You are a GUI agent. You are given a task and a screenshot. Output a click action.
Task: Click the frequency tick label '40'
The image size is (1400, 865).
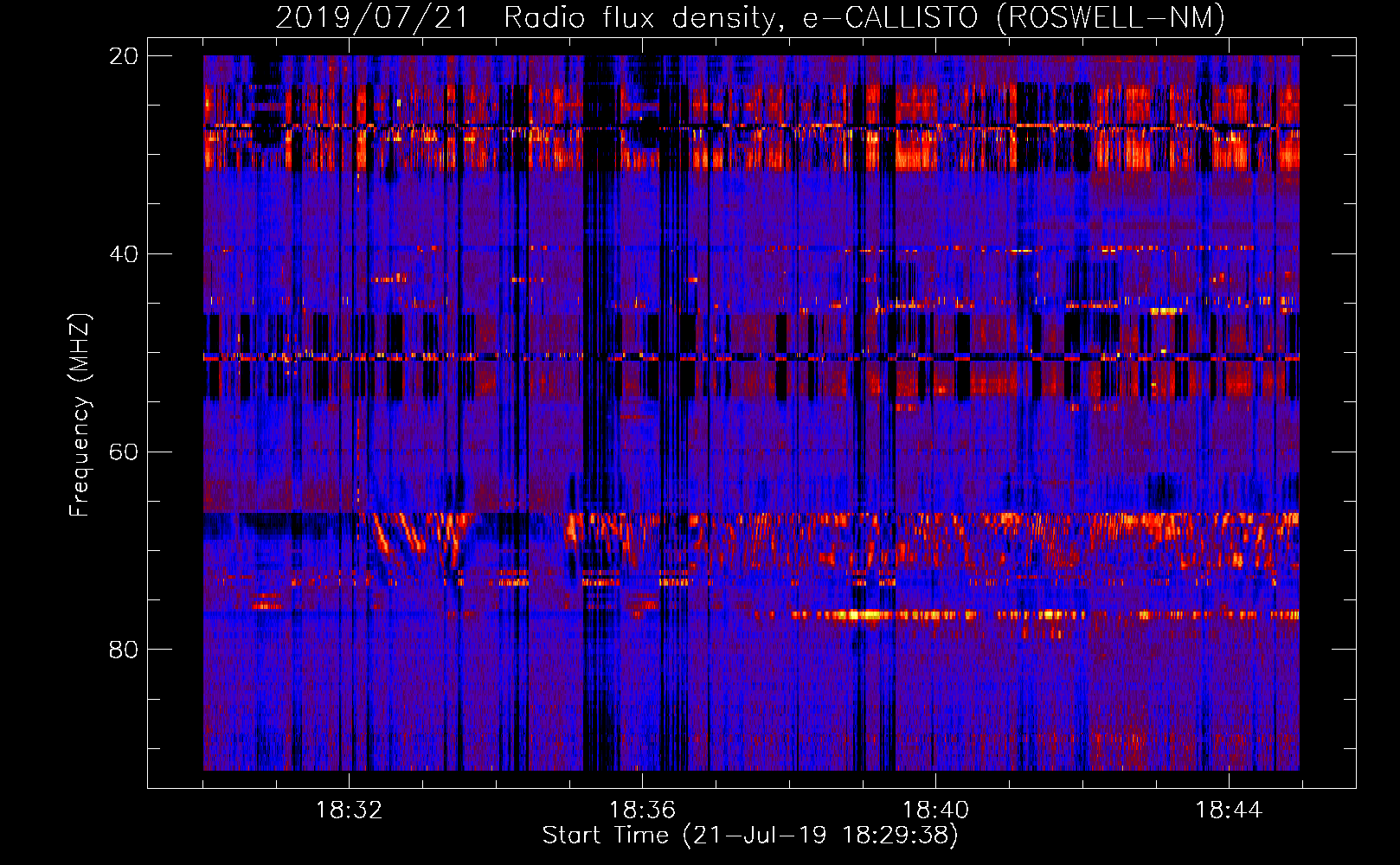[124, 254]
